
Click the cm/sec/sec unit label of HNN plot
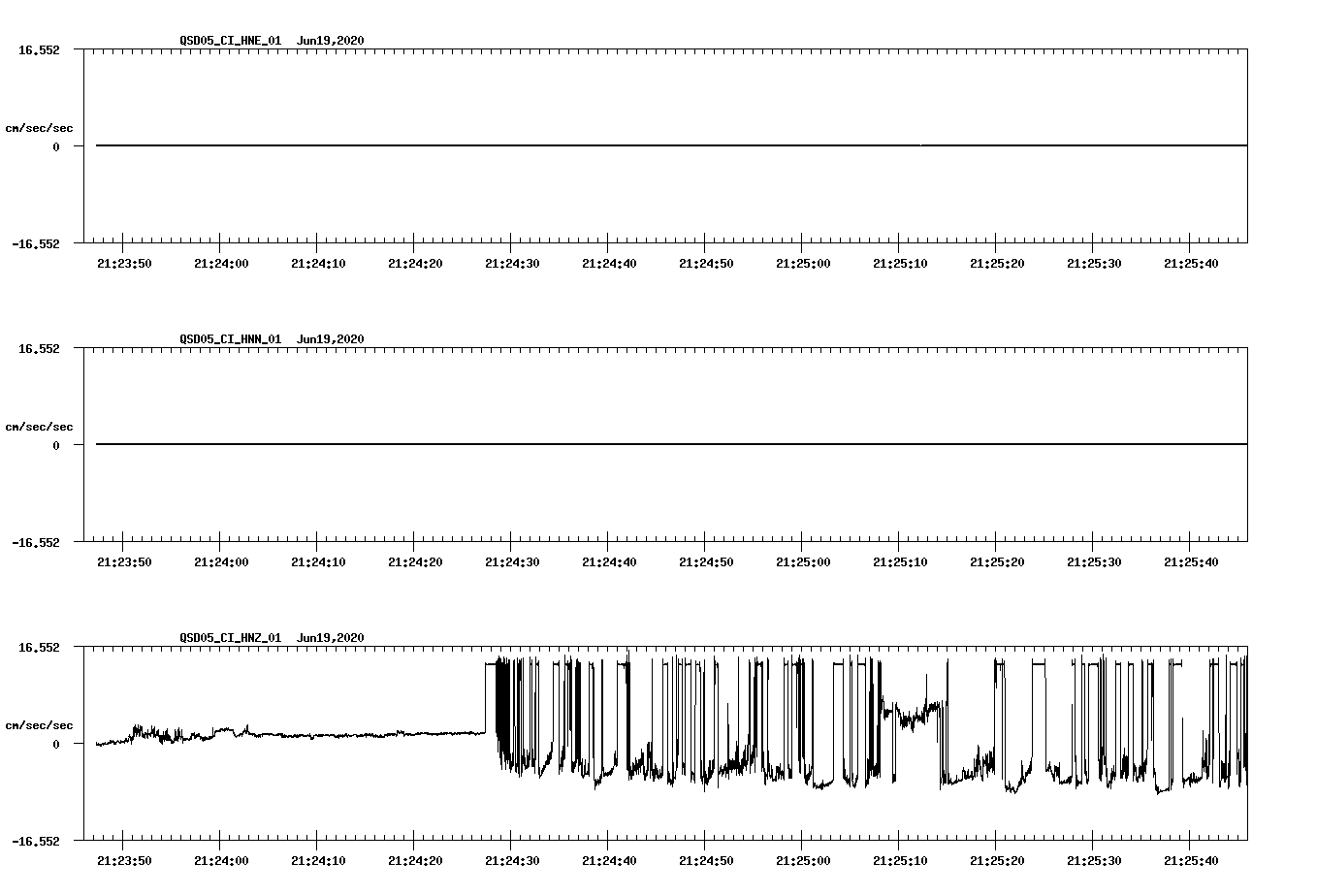click(39, 427)
